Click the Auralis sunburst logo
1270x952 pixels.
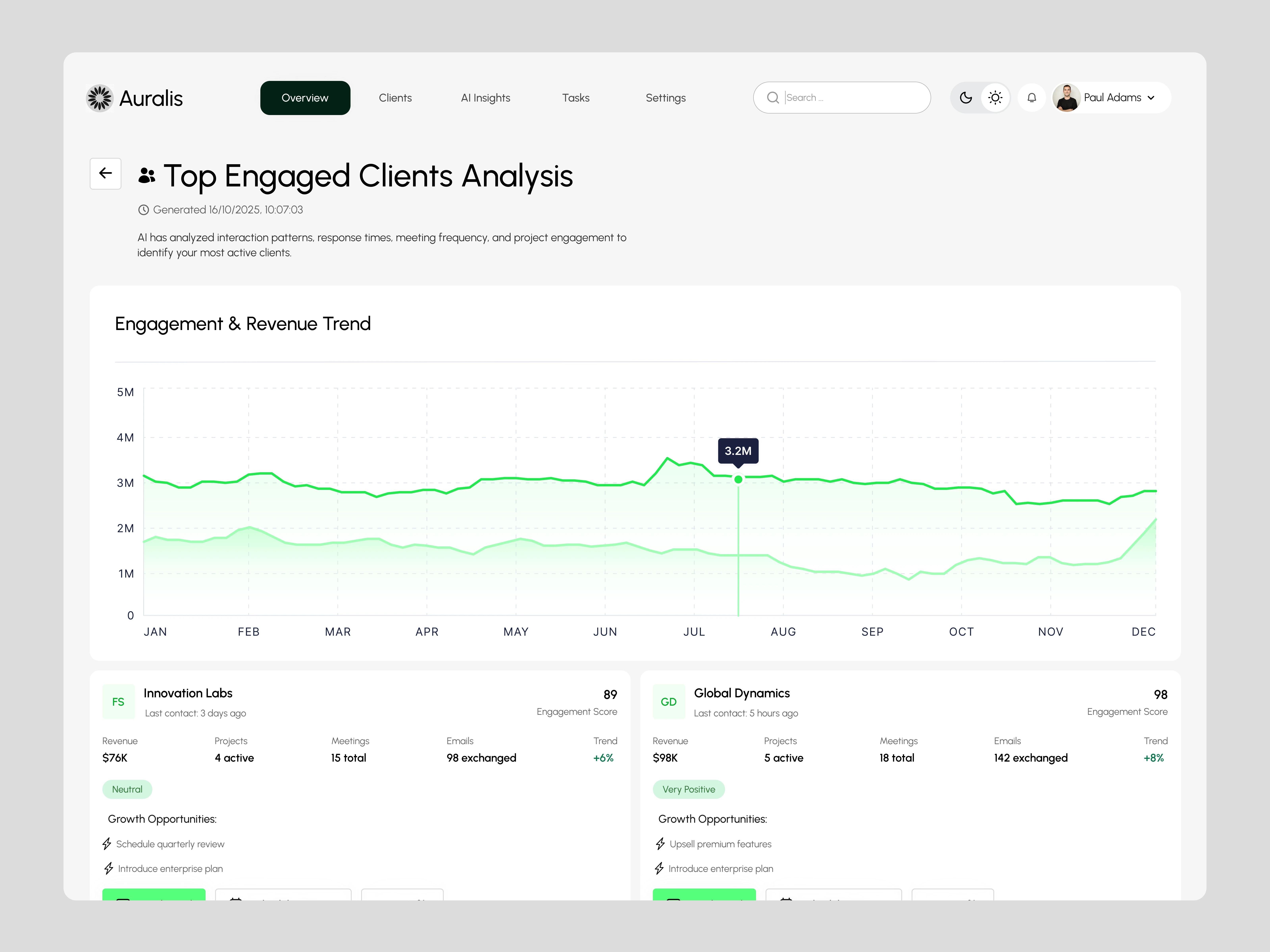99,98
